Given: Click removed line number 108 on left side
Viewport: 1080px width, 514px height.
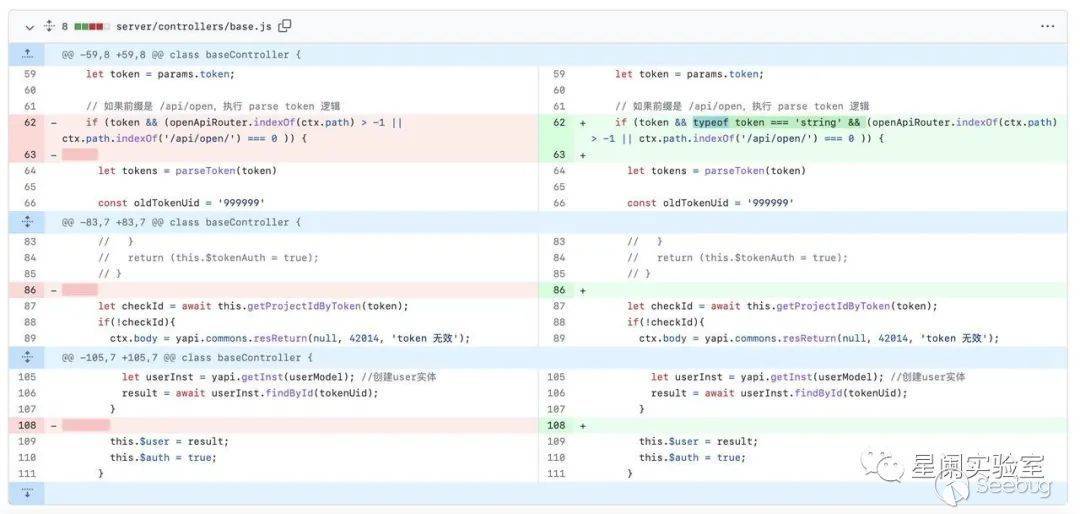Looking at the screenshot, I should (29, 425).
